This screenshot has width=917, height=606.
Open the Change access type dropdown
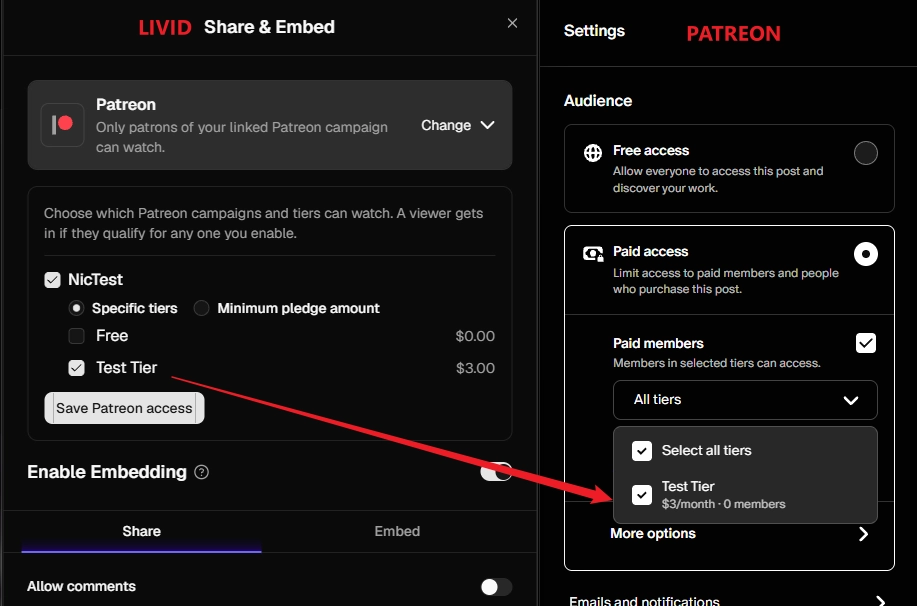[458, 125]
